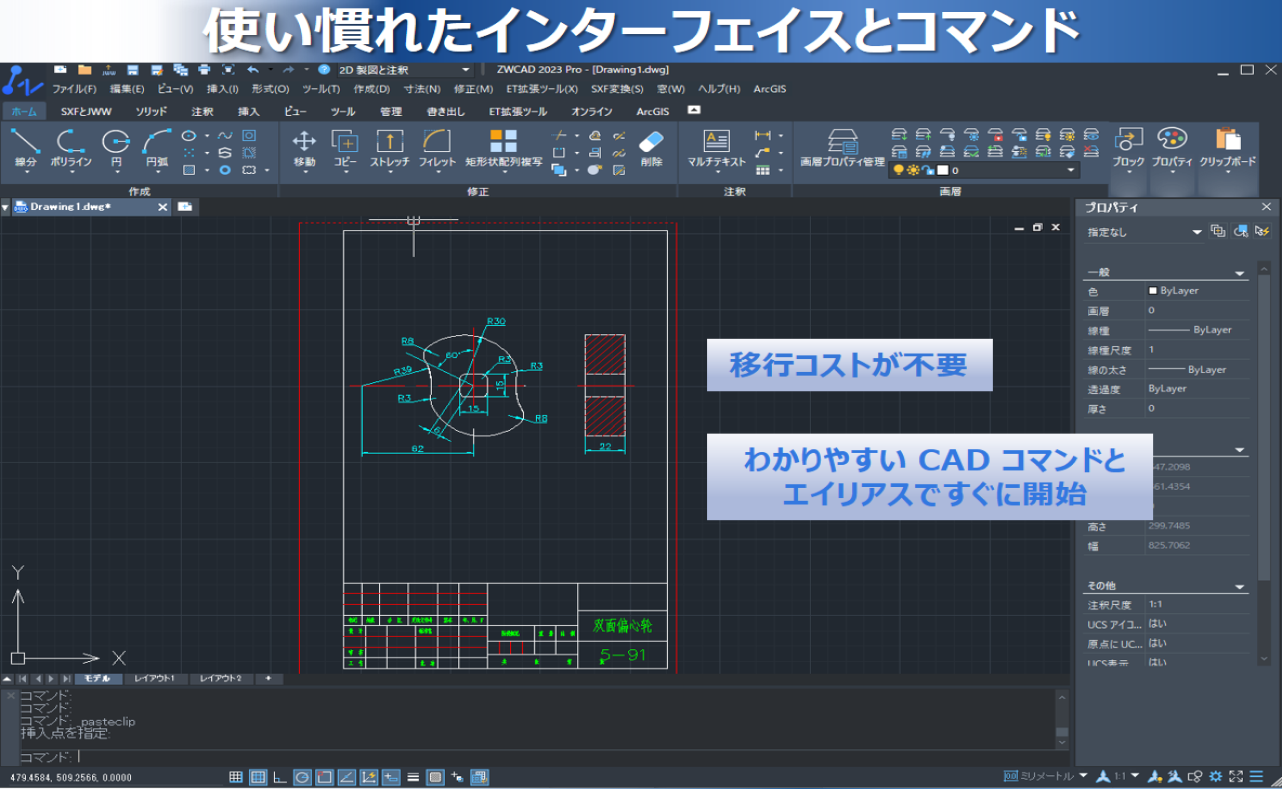The width and height of the screenshot is (1282, 789).
Task: Open the 書き出し ribbon tab
Action: [446, 111]
